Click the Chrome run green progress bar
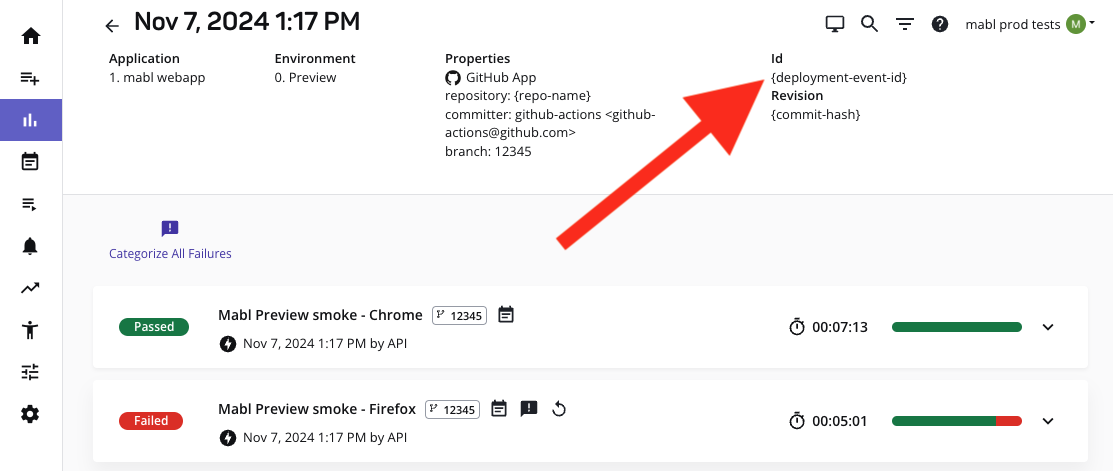 pos(956,327)
